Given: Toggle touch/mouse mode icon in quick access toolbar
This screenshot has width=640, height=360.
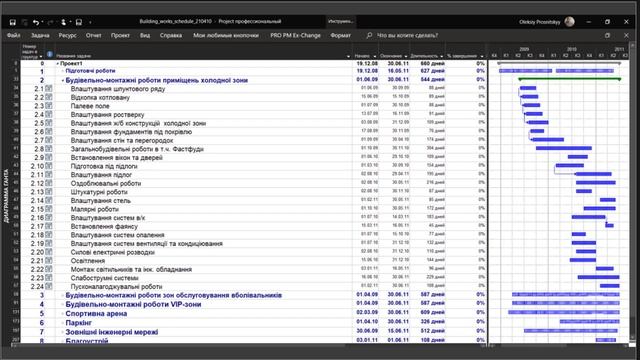Looking at the screenshot, I should click(64, 22).
